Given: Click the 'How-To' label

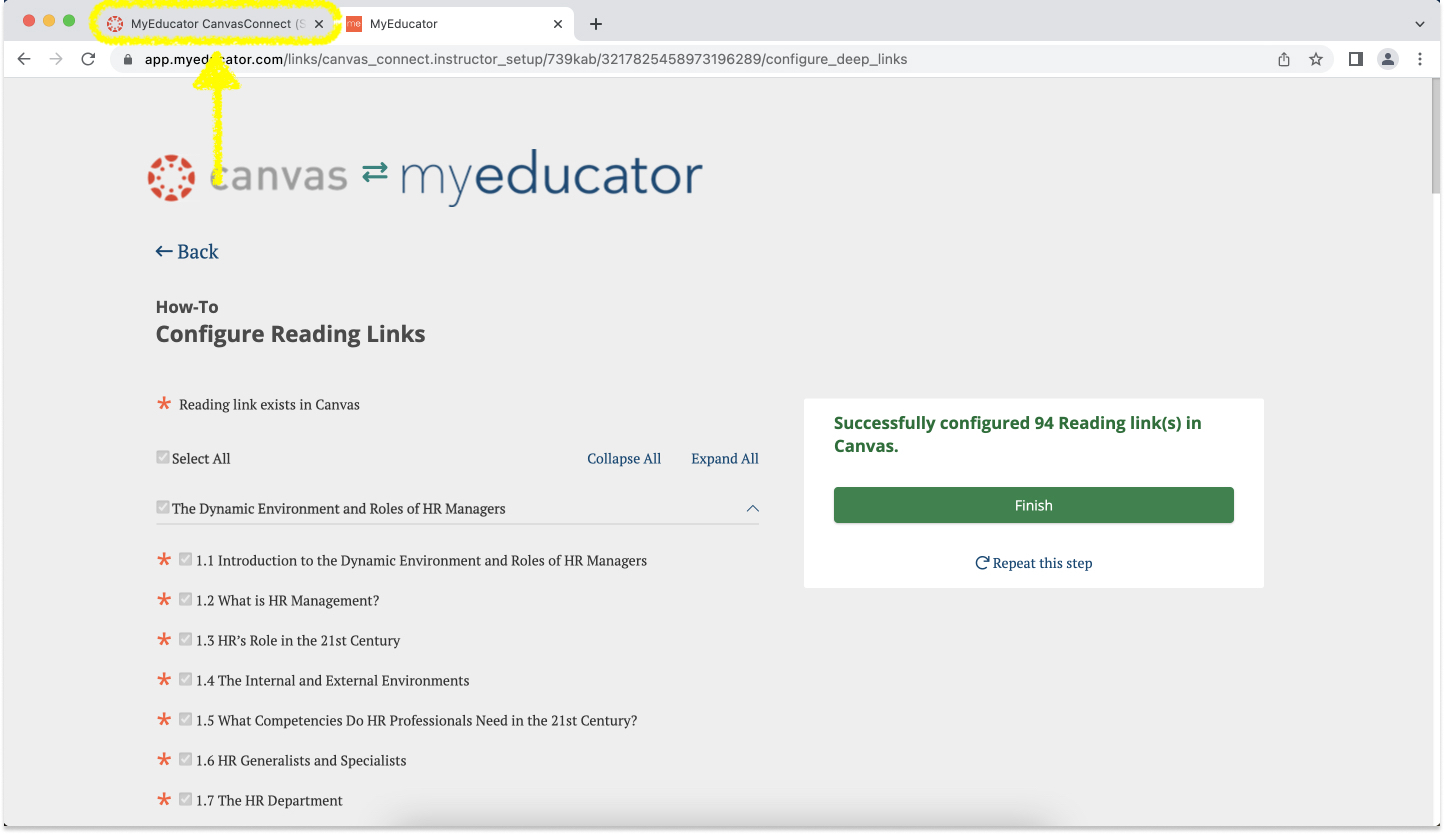Looking at the screenshot, I should [x=187, y=307].
